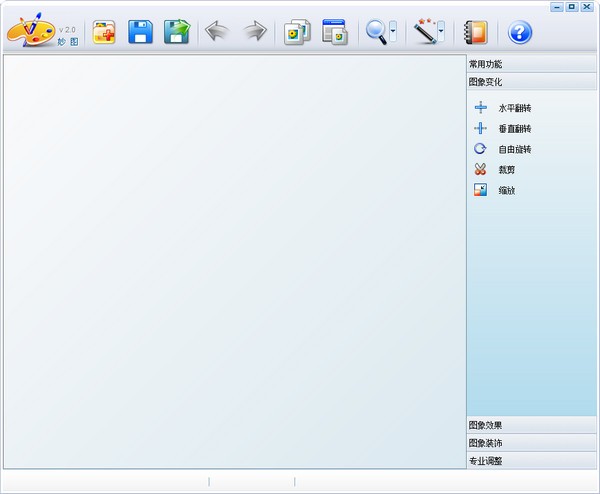Image resolution: width=600 pixels, height=494 pixels.
Task: Open the dropdown arrow beside the magnifier
Action: (393, 33)
